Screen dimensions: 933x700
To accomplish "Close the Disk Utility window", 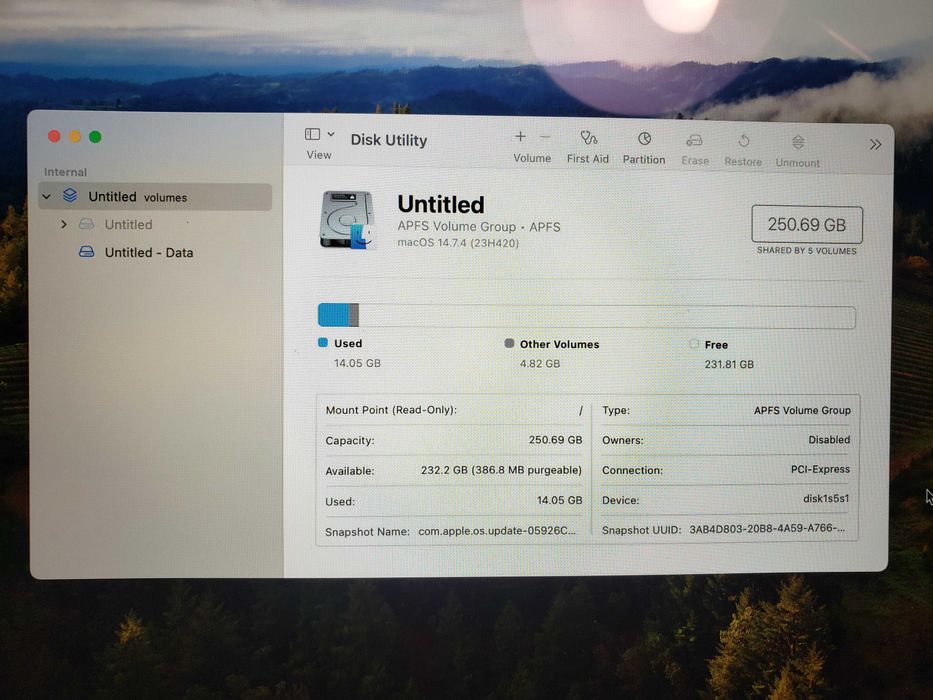I will click(54, 136).
